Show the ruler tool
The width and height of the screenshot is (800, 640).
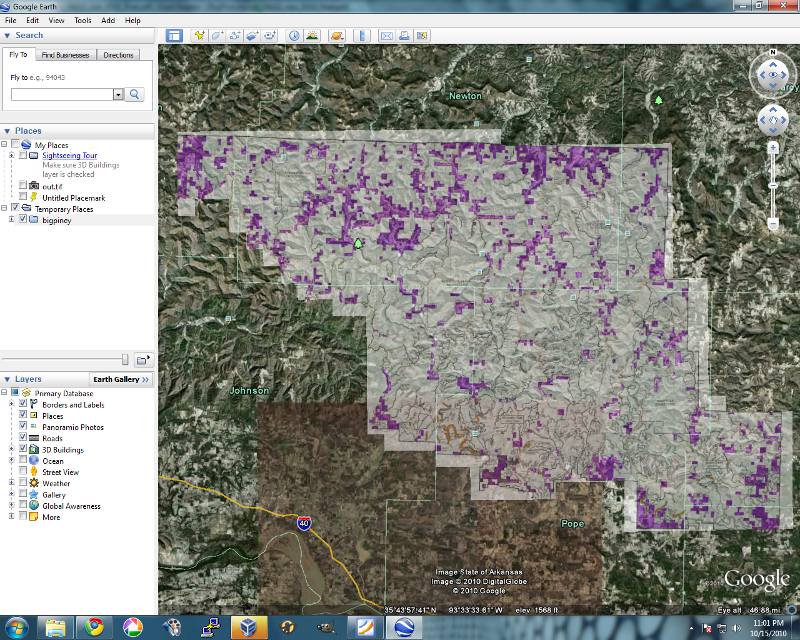pyautogui.click(x=362, y=36)
